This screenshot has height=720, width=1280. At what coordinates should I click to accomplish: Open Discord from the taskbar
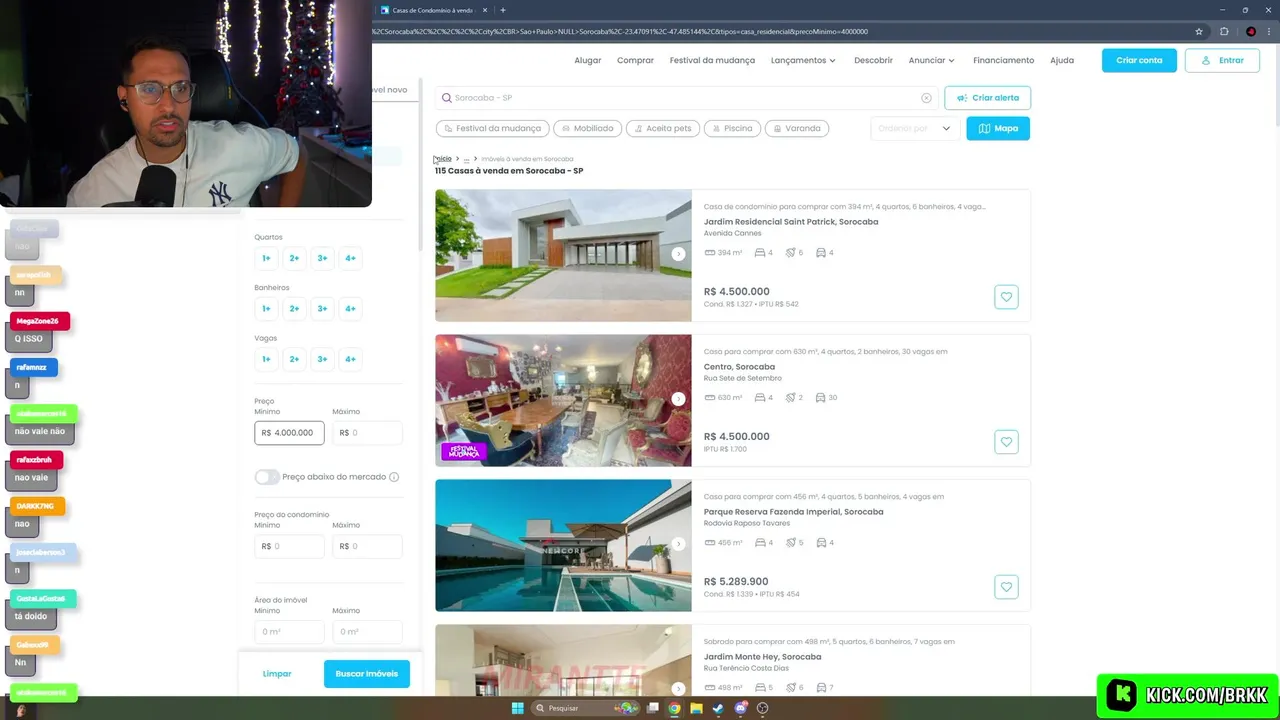tap(741, 708)
